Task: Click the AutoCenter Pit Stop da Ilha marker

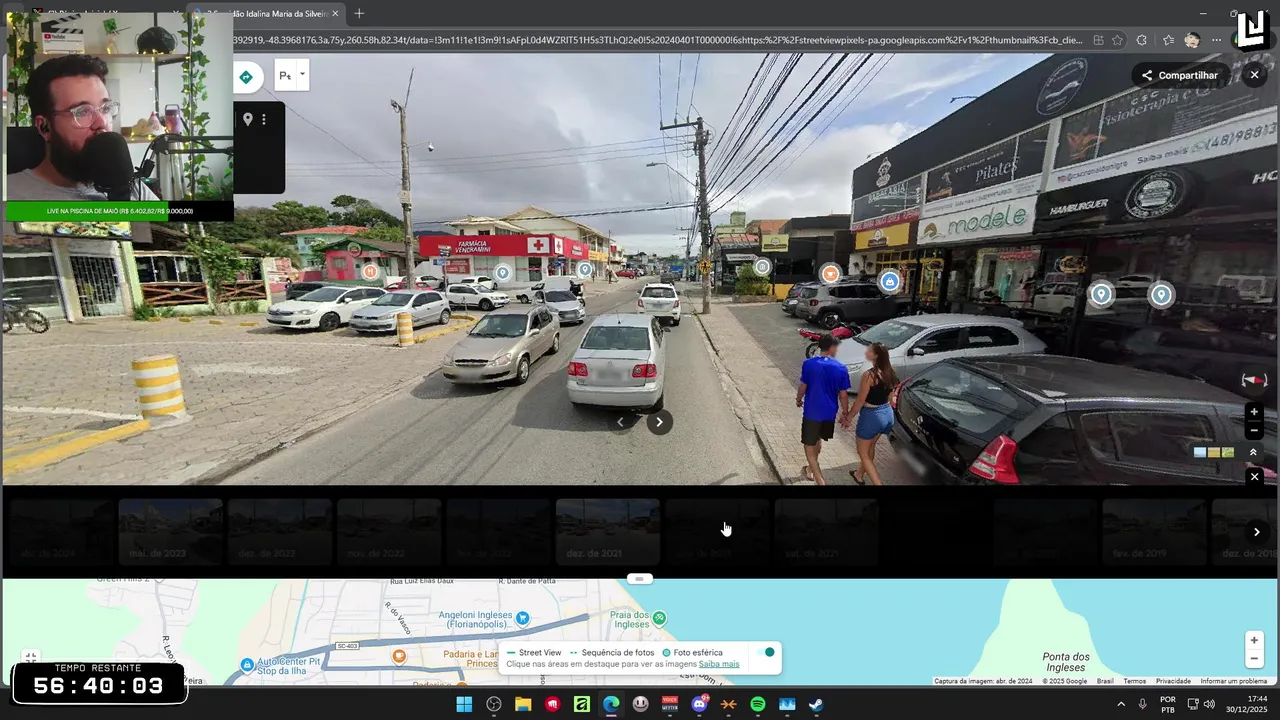Action: [247, 664]
